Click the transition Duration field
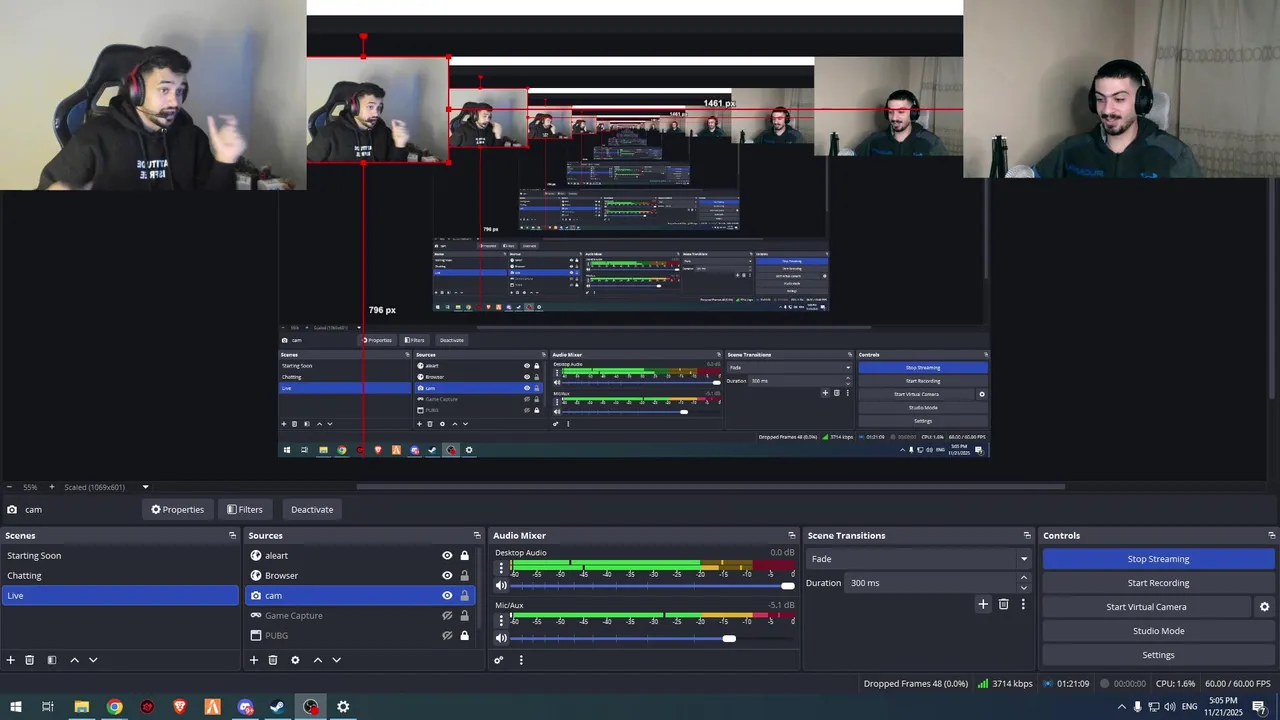The width and height of the screenshot is (1280, 720). coord(930,583)
